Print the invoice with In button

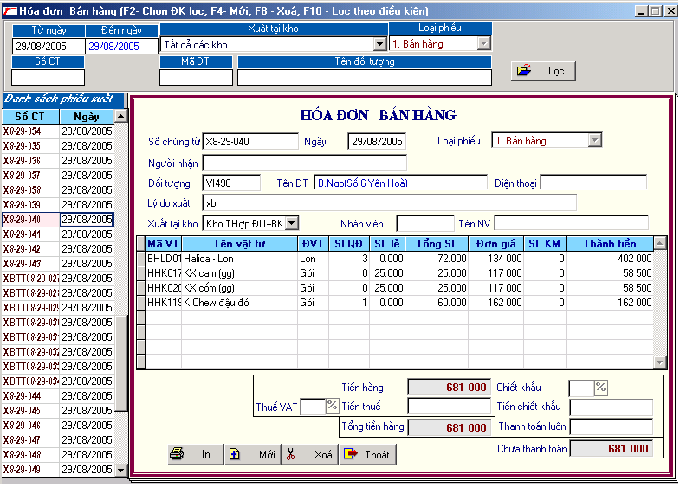(196, 455)
